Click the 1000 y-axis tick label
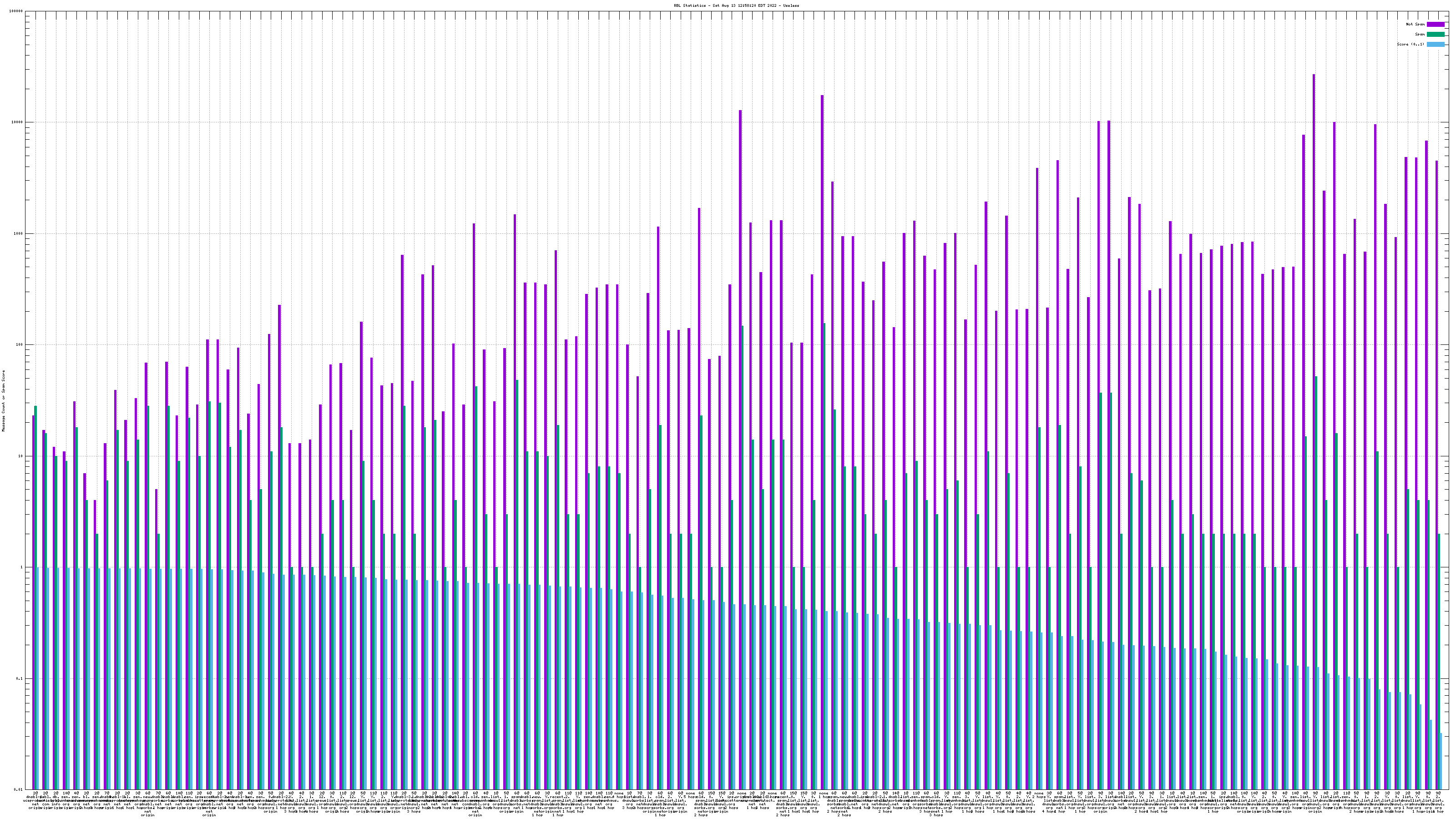The height and width of the screenshot is (819, 1456). (x=19, y=234)
